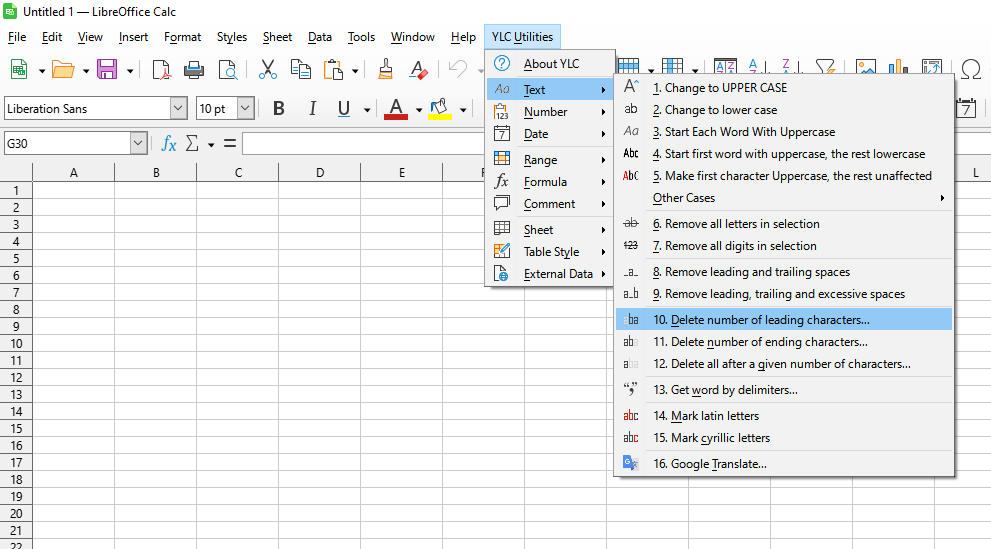Click the Save document icon
Screen dimensions: 991x549
pyautogui.click(x=106, y=69)
